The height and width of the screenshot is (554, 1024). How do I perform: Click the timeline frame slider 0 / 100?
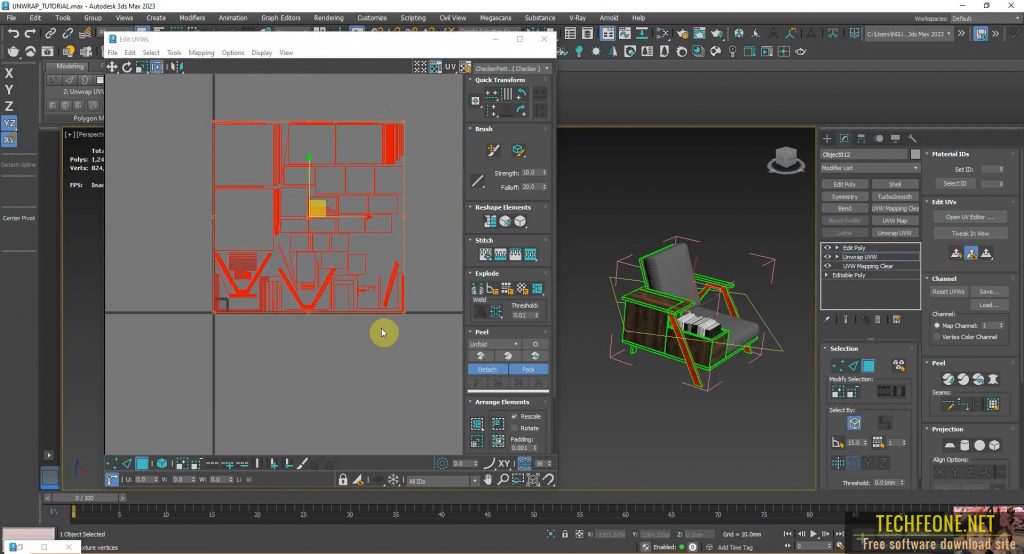point(85,498)
